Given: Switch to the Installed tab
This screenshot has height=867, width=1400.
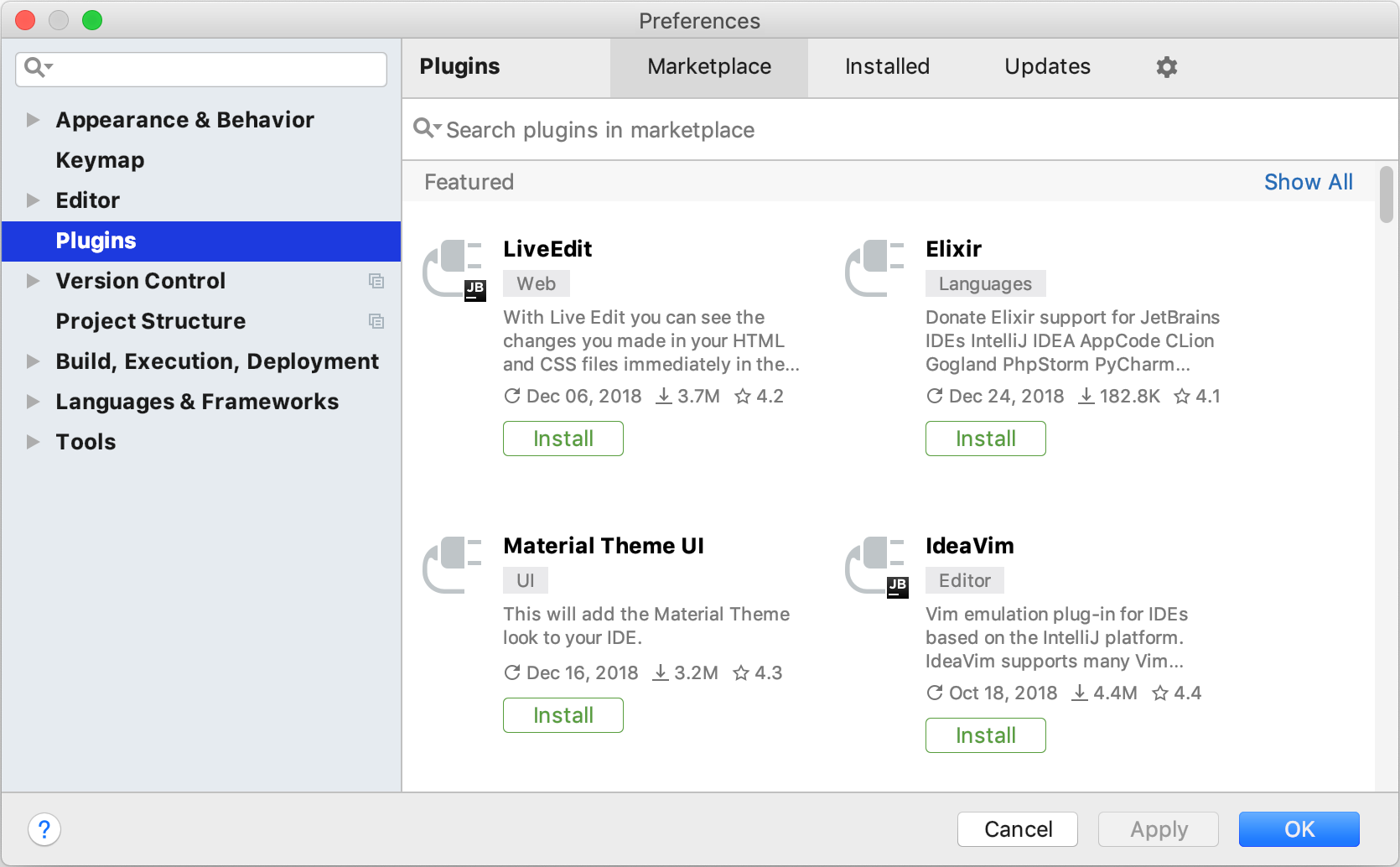Looking at the screenshot, I should (887, 67).
